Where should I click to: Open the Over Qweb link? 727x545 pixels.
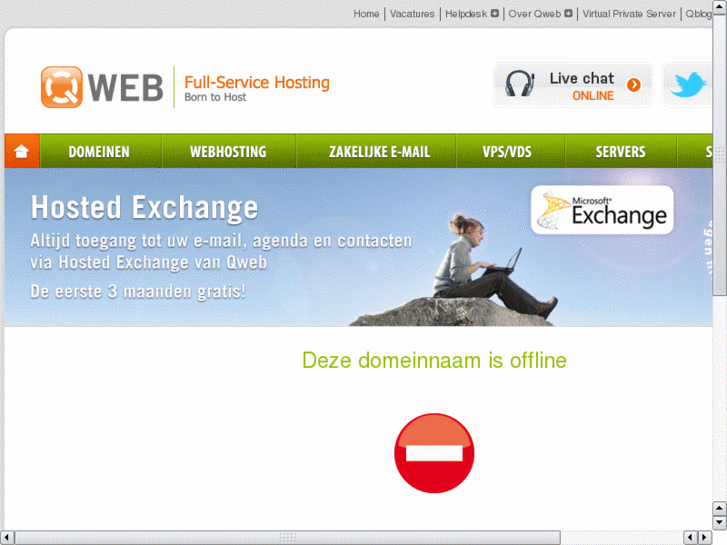point(535,14)
